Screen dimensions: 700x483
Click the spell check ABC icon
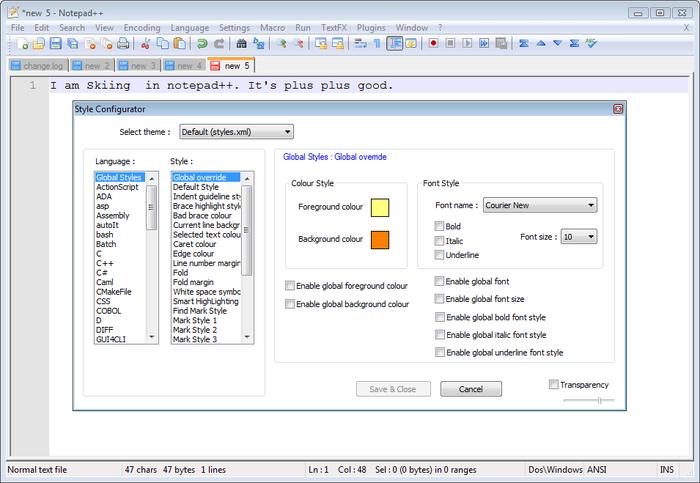click(x=591, y=43)
